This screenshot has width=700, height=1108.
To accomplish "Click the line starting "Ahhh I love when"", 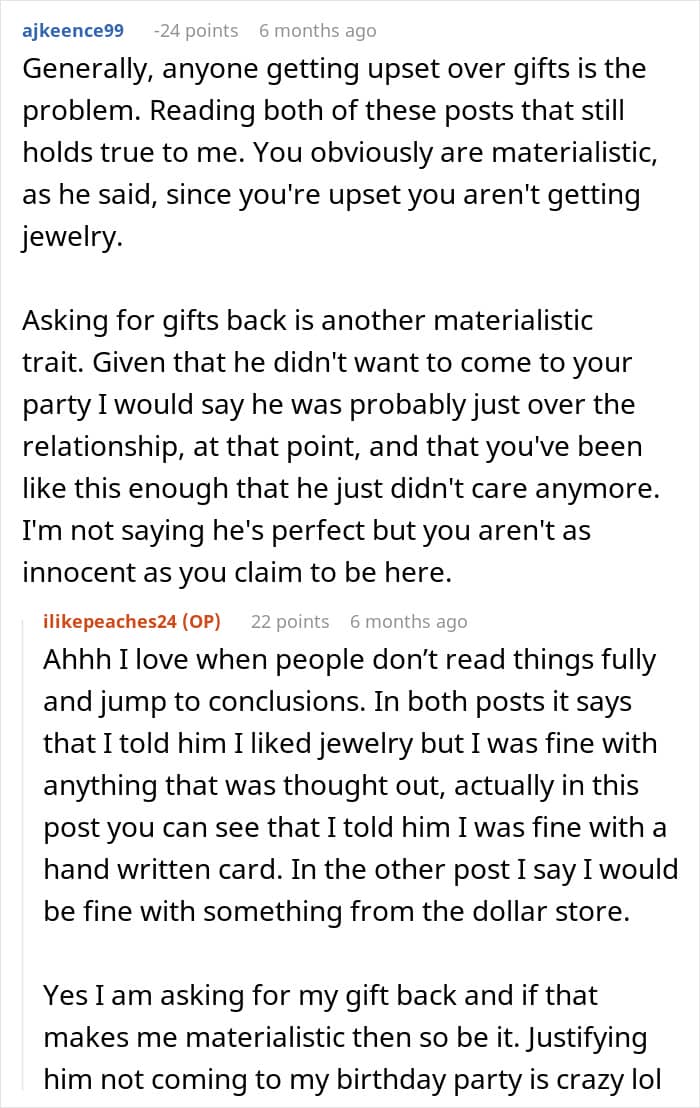I will pos(349,661).
